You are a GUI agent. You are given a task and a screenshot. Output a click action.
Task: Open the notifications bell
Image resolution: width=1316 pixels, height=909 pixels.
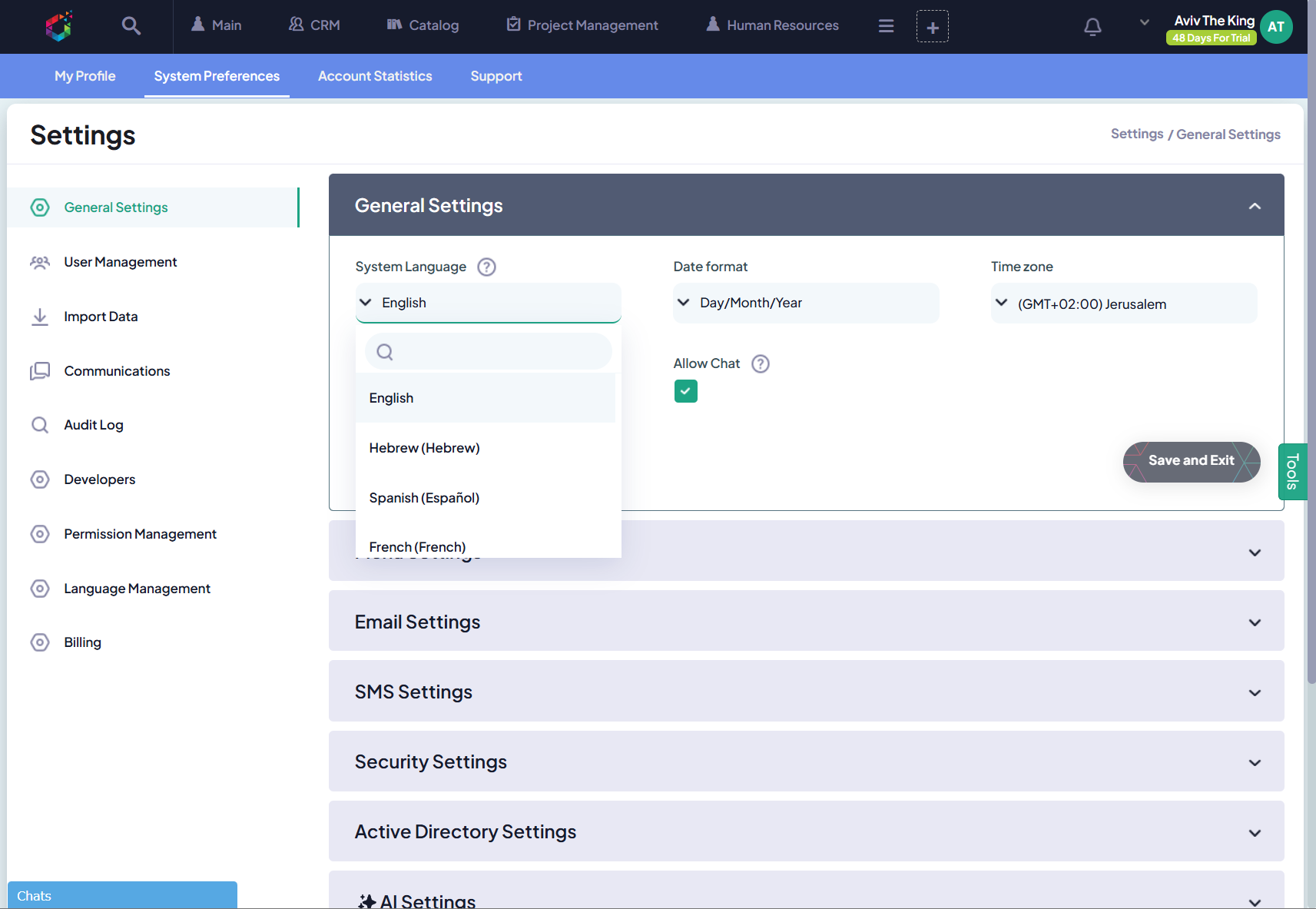(x=1092, y=27)
